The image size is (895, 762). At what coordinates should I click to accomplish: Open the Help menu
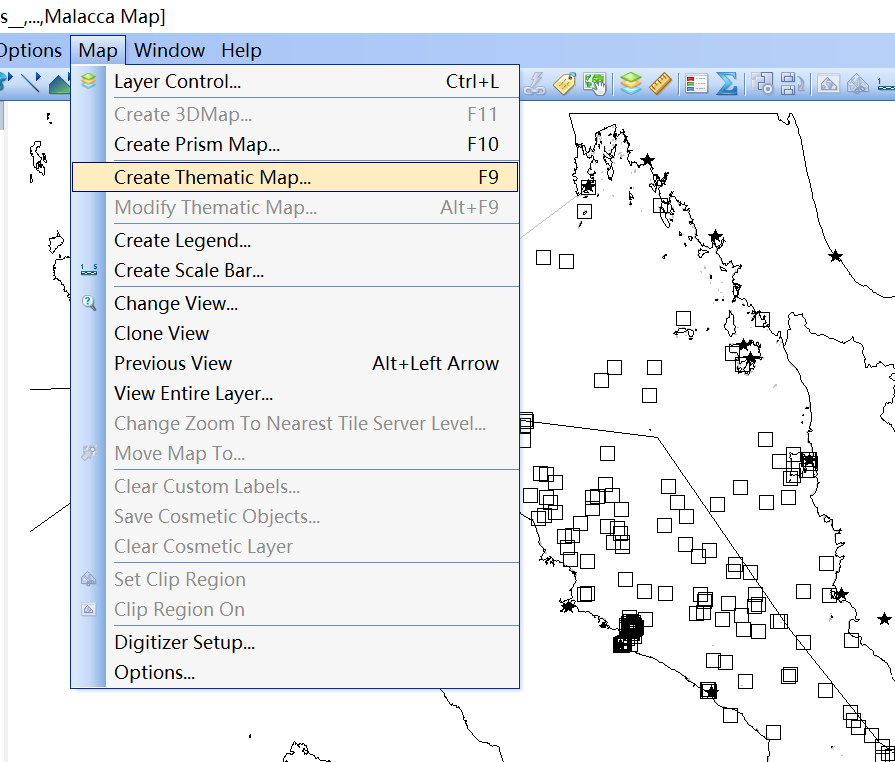pos(240,50)
